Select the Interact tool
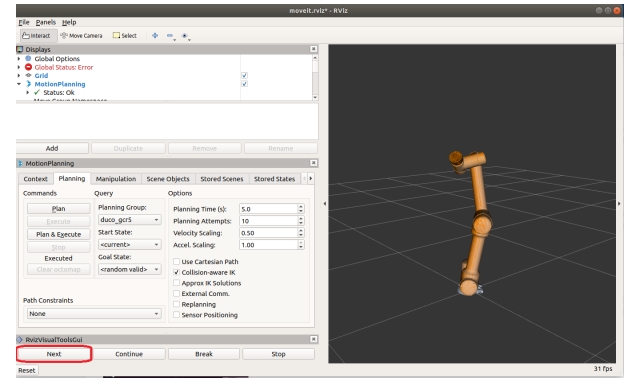Screen dimensions: 633x387 click(x=37, y=36)
